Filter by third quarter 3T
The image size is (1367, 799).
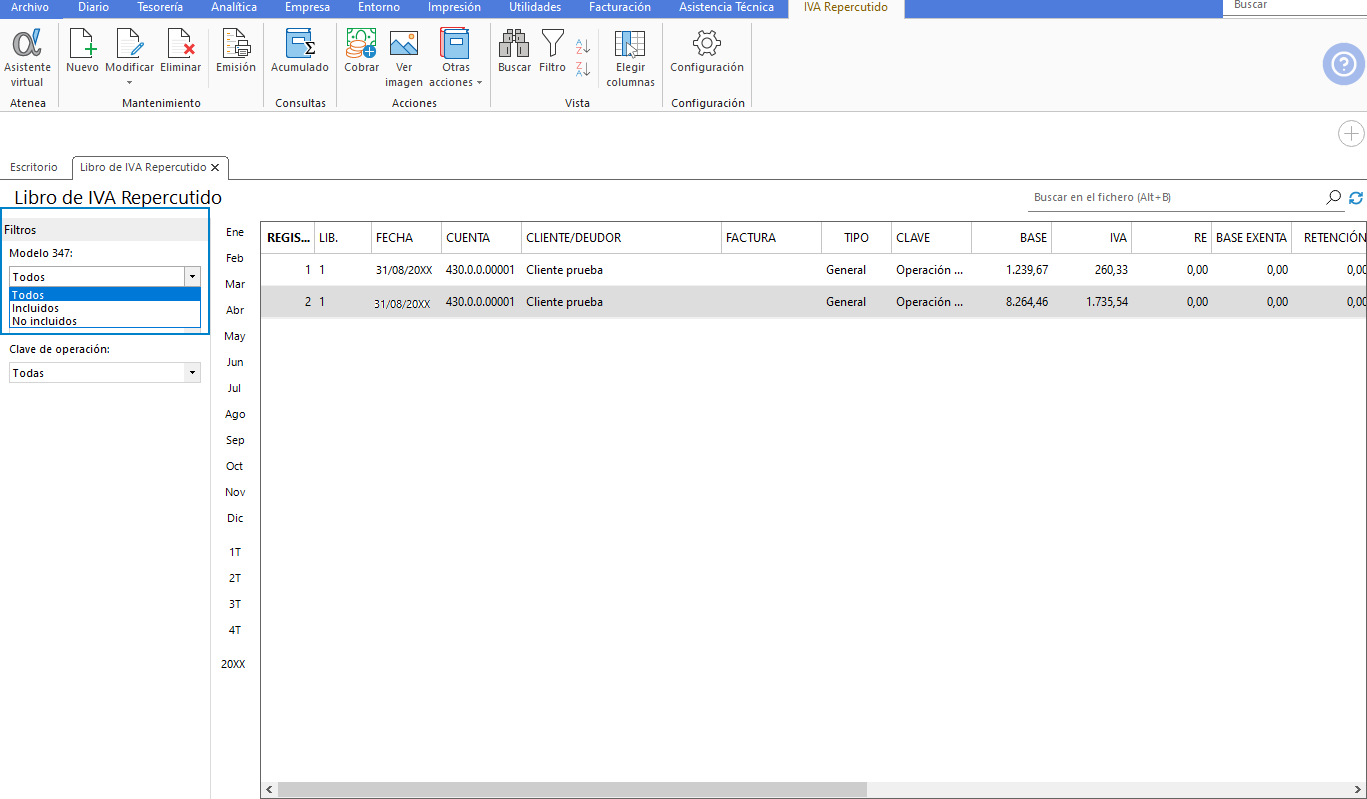235,604
